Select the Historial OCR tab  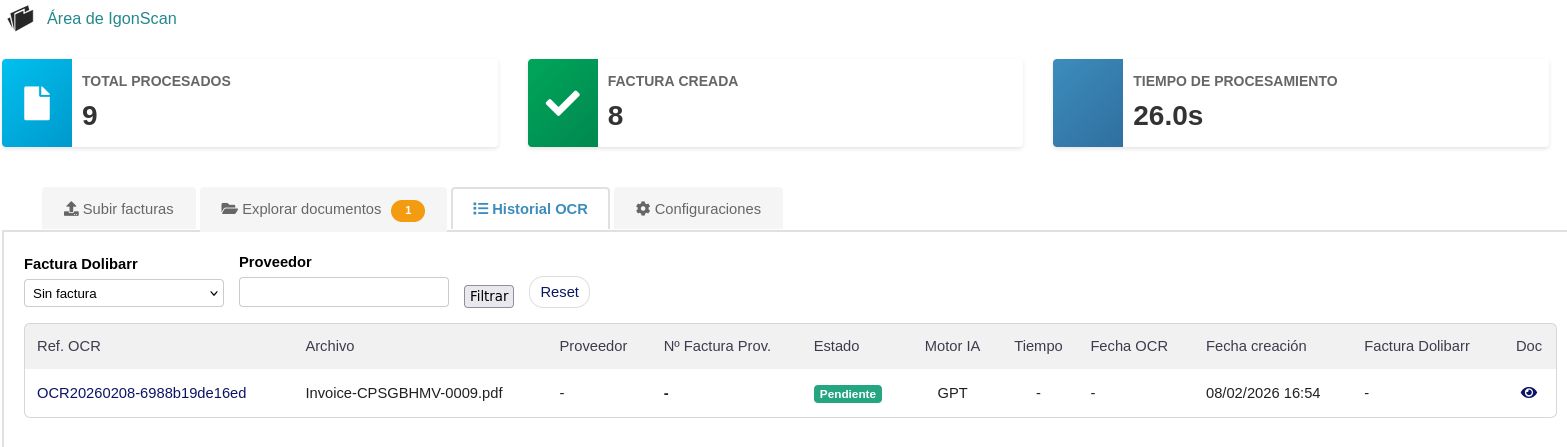[x=530, y=209]
